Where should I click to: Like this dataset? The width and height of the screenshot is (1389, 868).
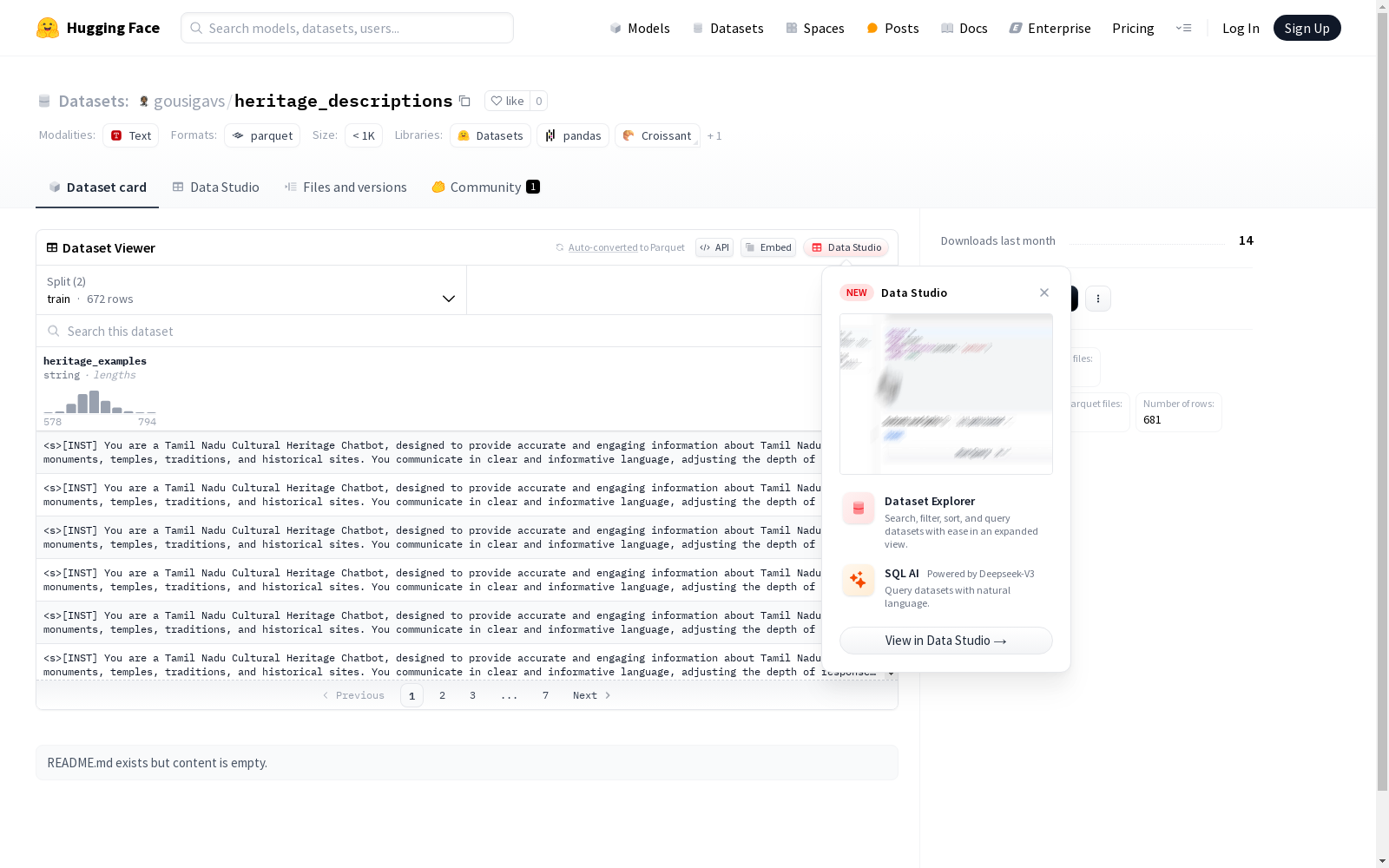[x=507, y=101]
